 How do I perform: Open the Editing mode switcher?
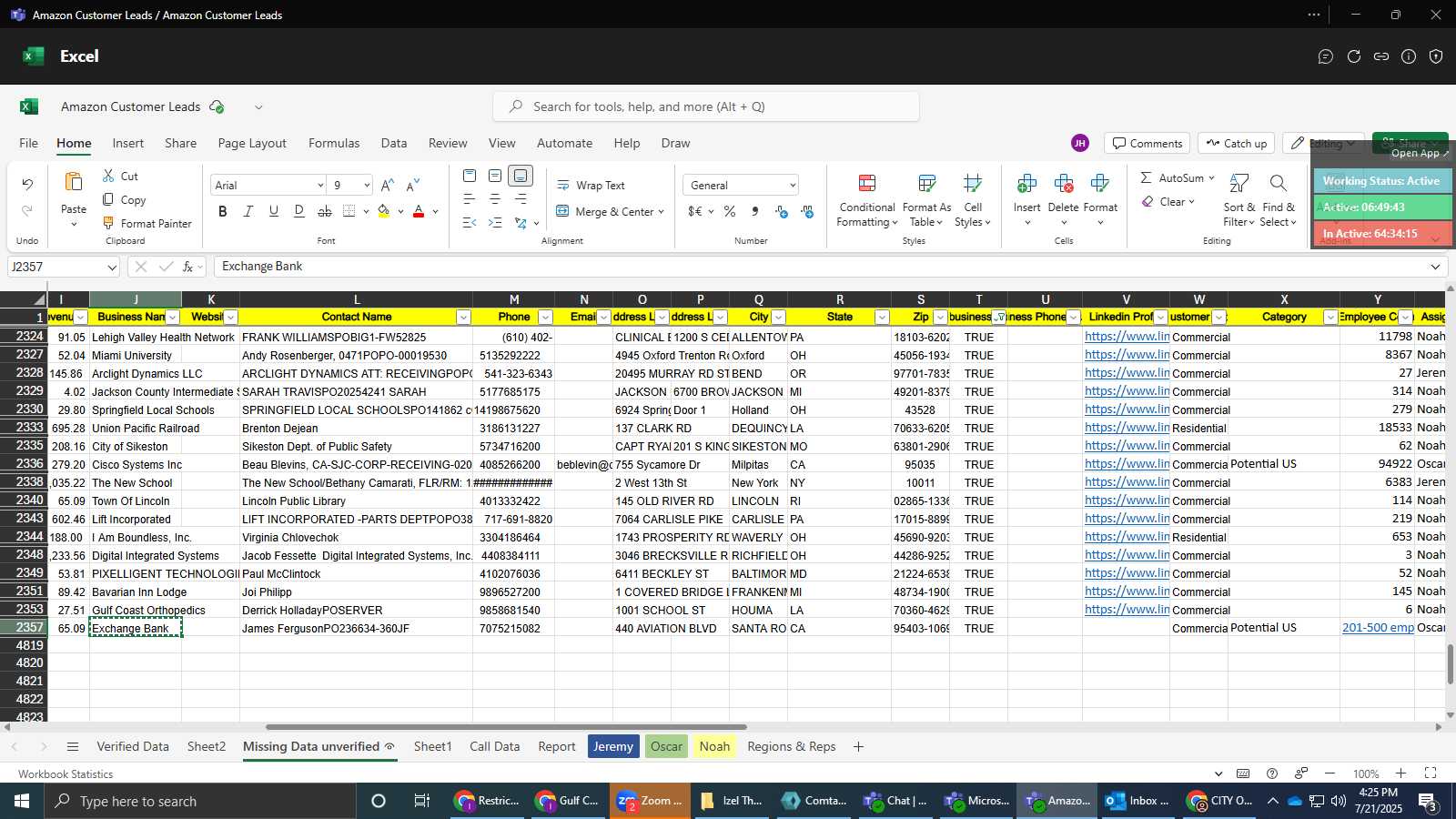coord(1325,143)
